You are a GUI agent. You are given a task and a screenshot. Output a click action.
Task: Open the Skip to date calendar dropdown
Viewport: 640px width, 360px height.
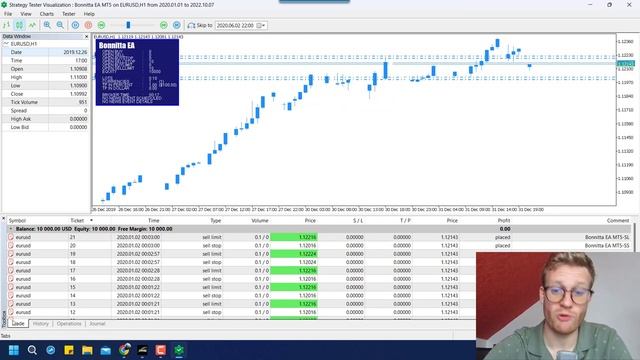(x=261, y=25)
